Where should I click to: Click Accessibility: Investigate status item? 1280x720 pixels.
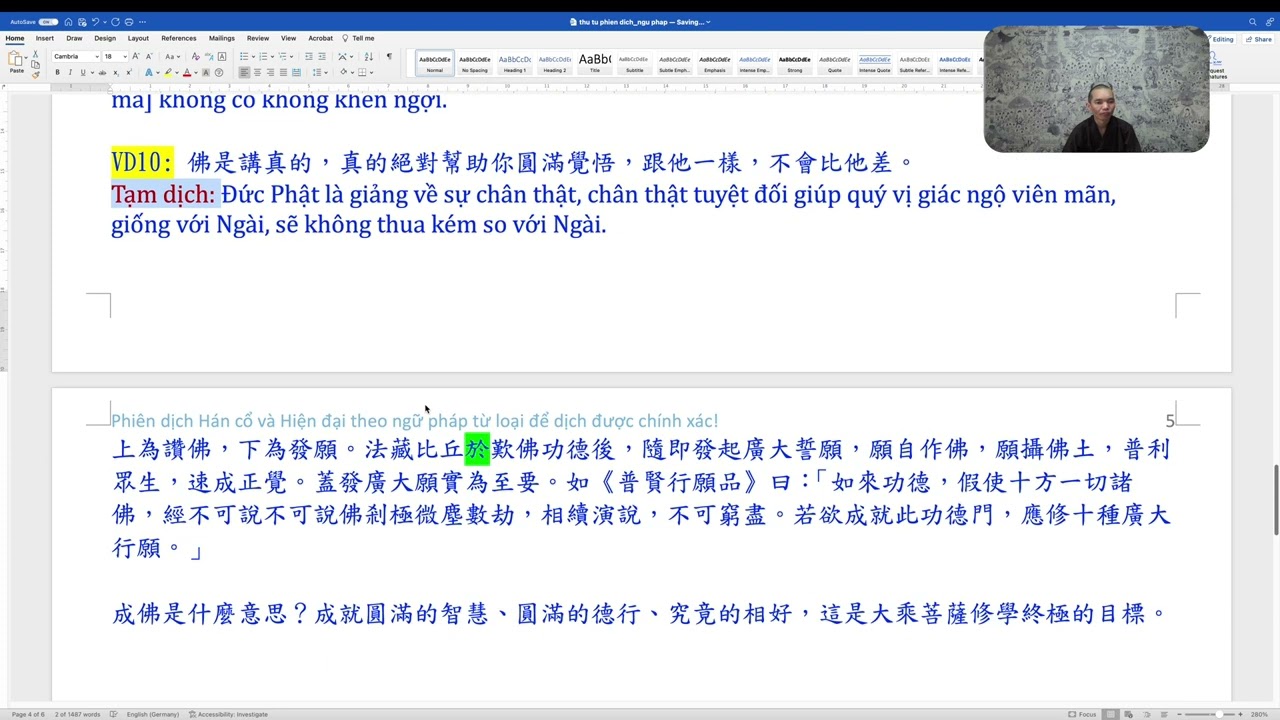(228, 714)
